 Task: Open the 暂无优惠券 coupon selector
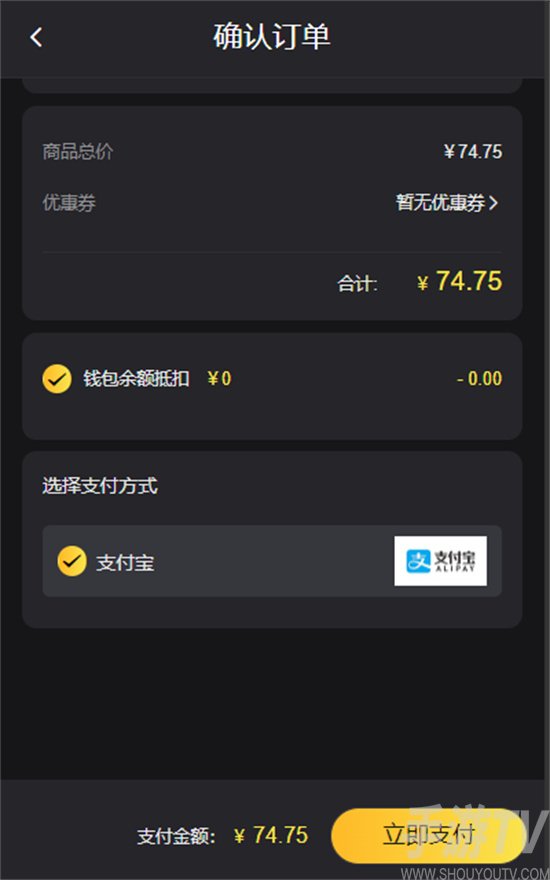[x=447, y=203]
